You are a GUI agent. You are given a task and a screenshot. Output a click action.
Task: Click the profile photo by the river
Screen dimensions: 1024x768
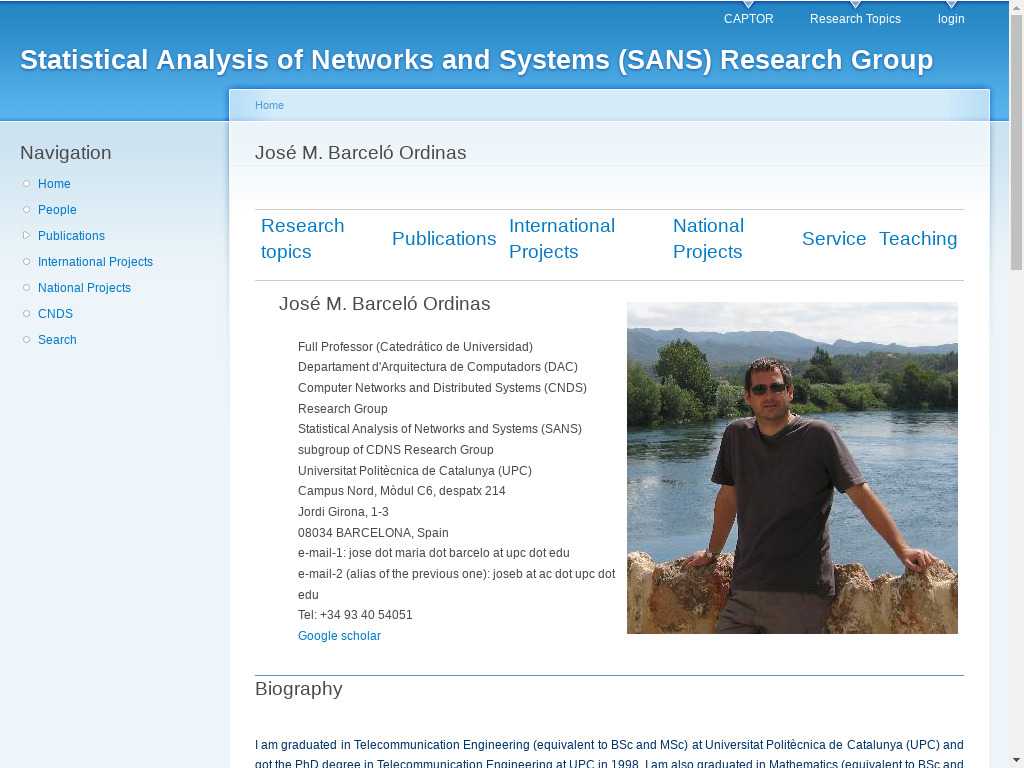click(x=792, y=468)
